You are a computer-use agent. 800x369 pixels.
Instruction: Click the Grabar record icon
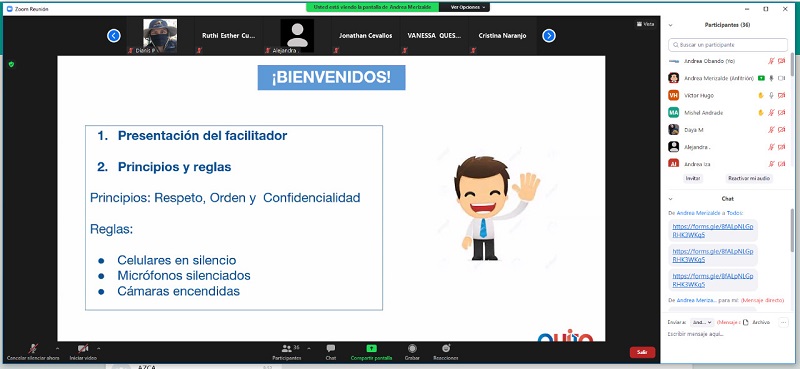[x=412, y=349]
